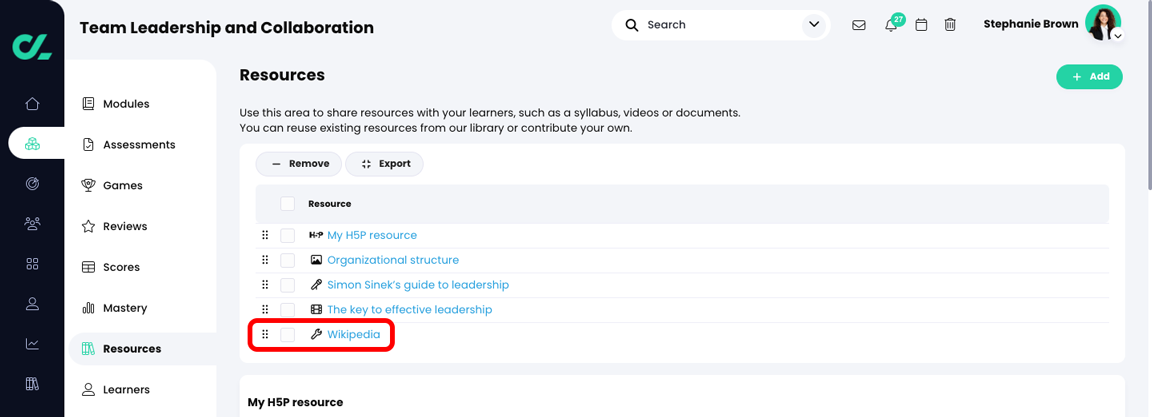
Task: Grab the drag handle for My H5P resource
Action: pyautogui.click(x=265, y=236)
